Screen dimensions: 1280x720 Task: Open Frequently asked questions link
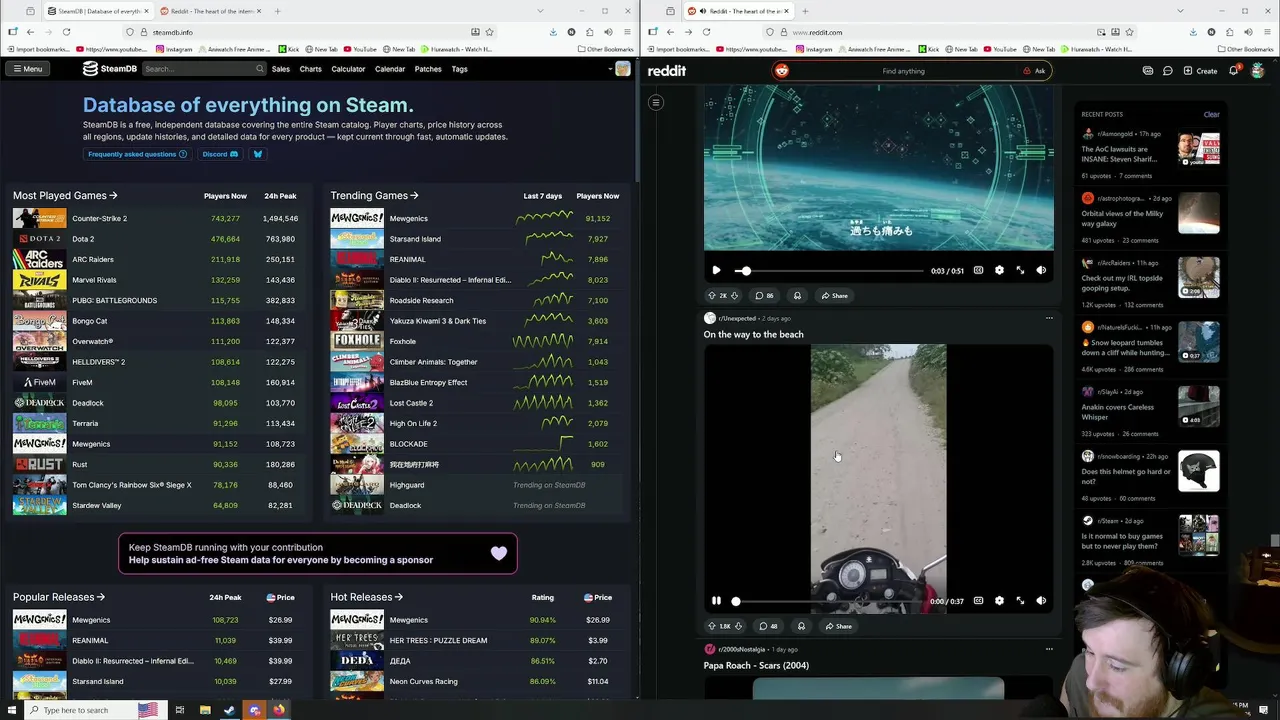click(x=137, y=154)
